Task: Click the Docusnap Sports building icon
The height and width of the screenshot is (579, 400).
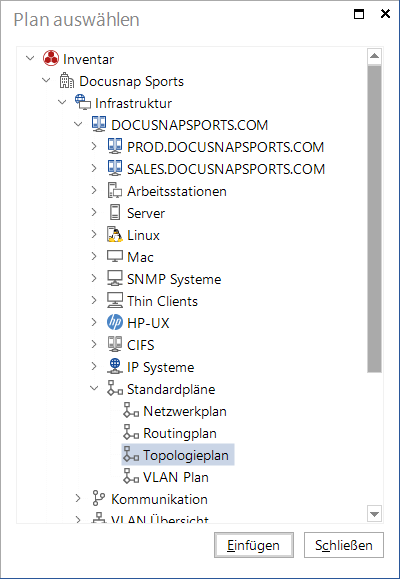Action: pyautogui.click(x=67, y=80)
